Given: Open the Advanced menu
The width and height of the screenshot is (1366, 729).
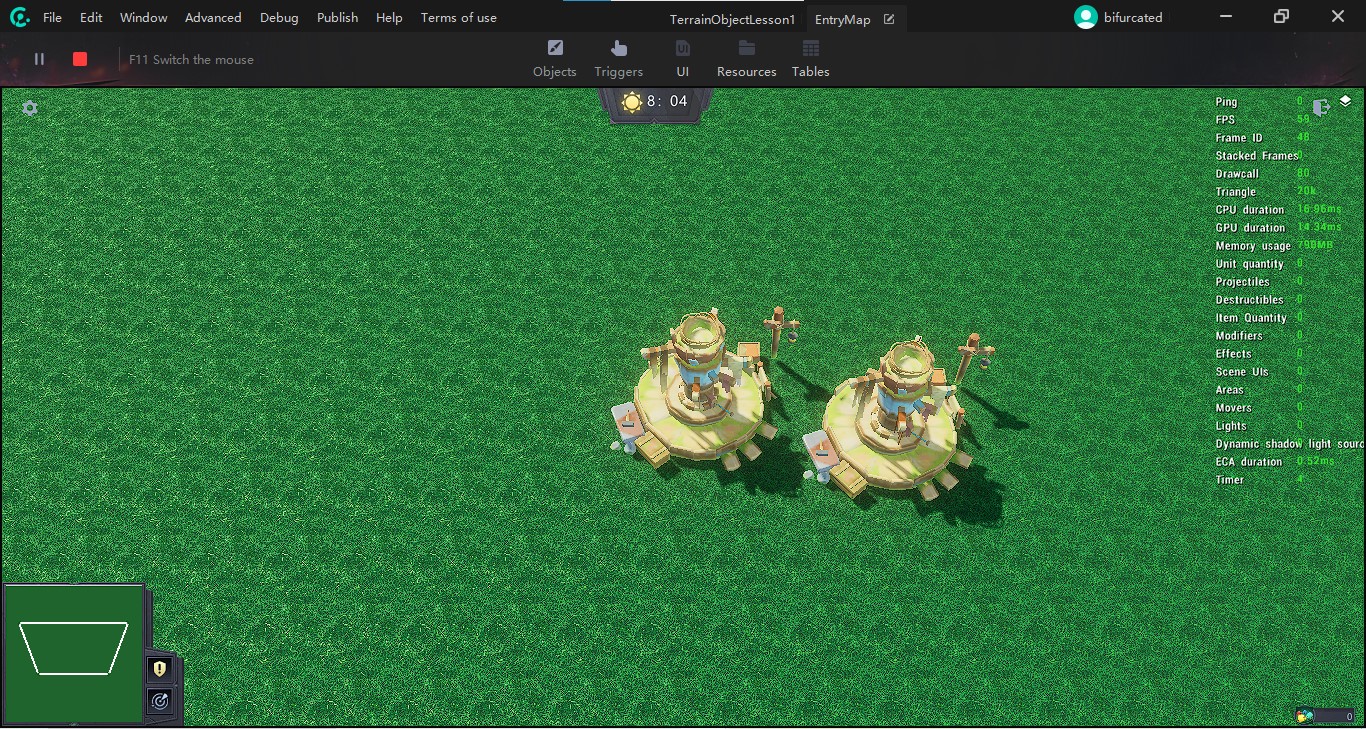Looking at the screenshot, I should tap(213, 17).
